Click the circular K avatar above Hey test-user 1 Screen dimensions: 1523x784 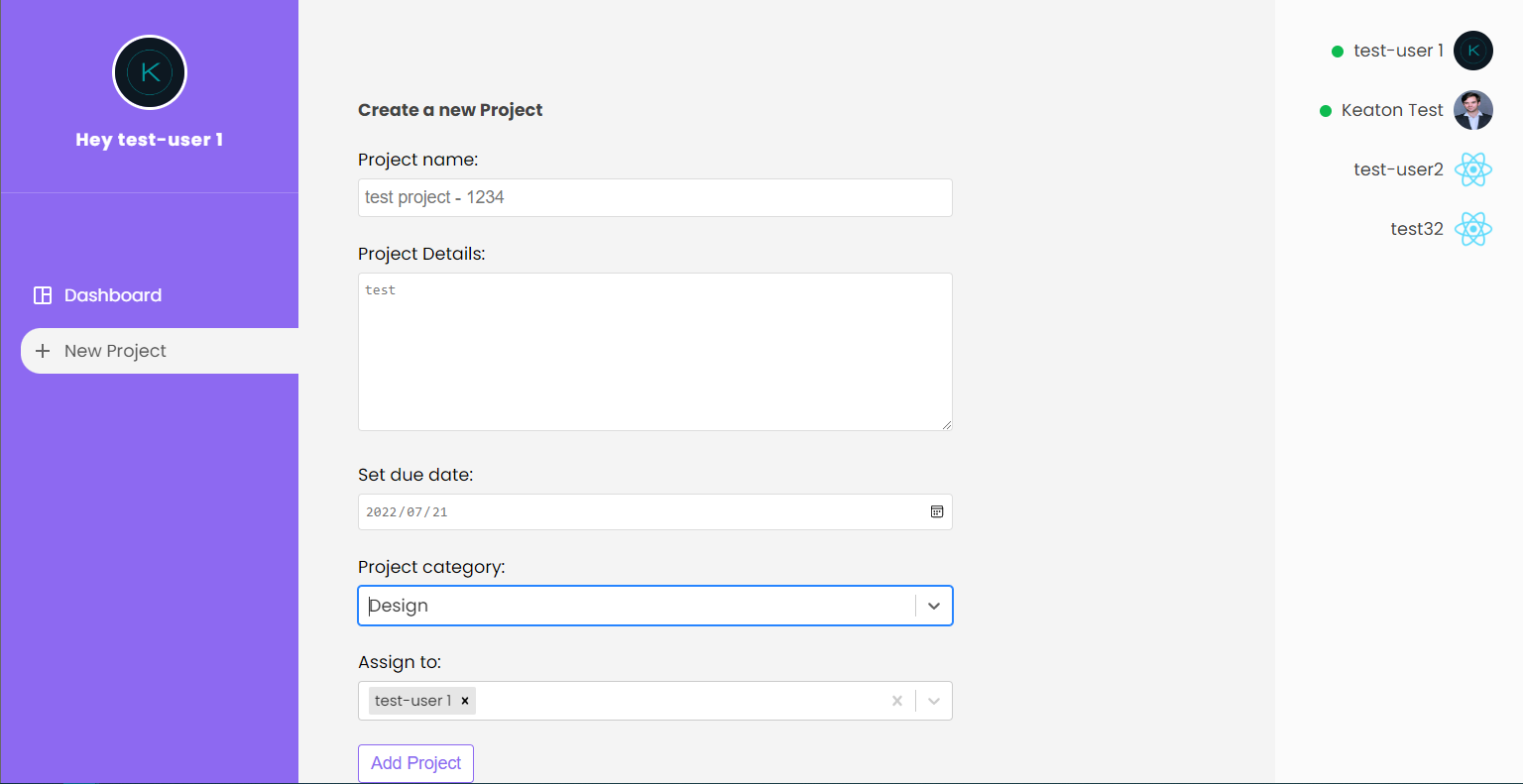pos(149,72)
